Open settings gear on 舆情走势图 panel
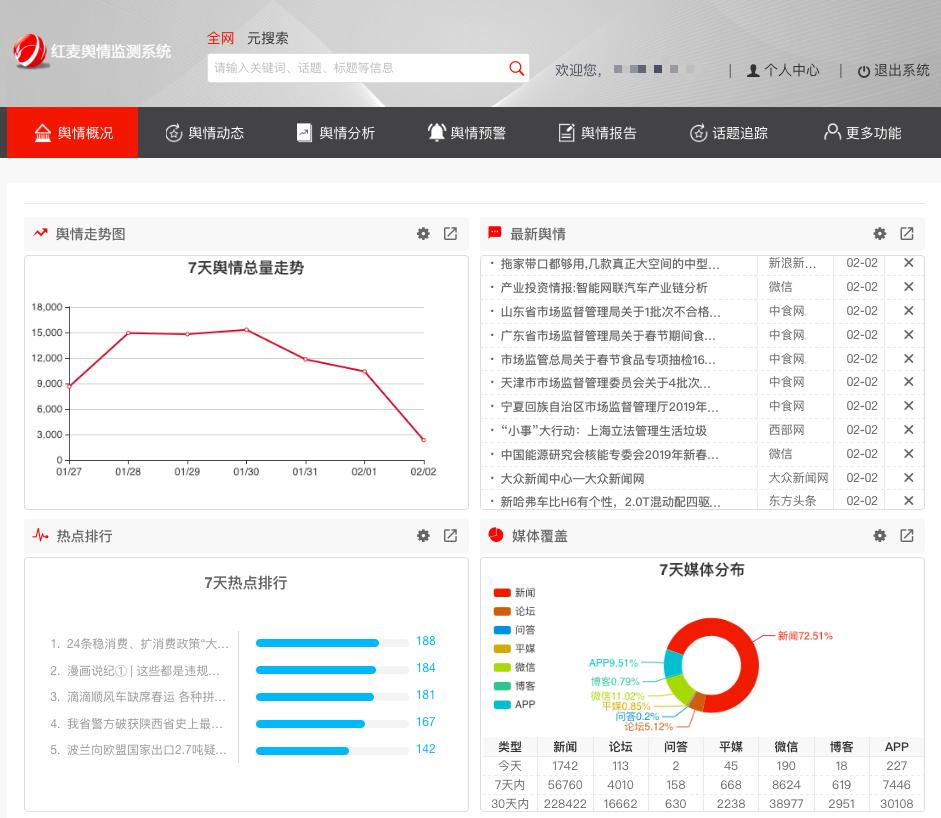Image resolution: width=941 pixels, height=818 pixels. [x=423, y=234]
